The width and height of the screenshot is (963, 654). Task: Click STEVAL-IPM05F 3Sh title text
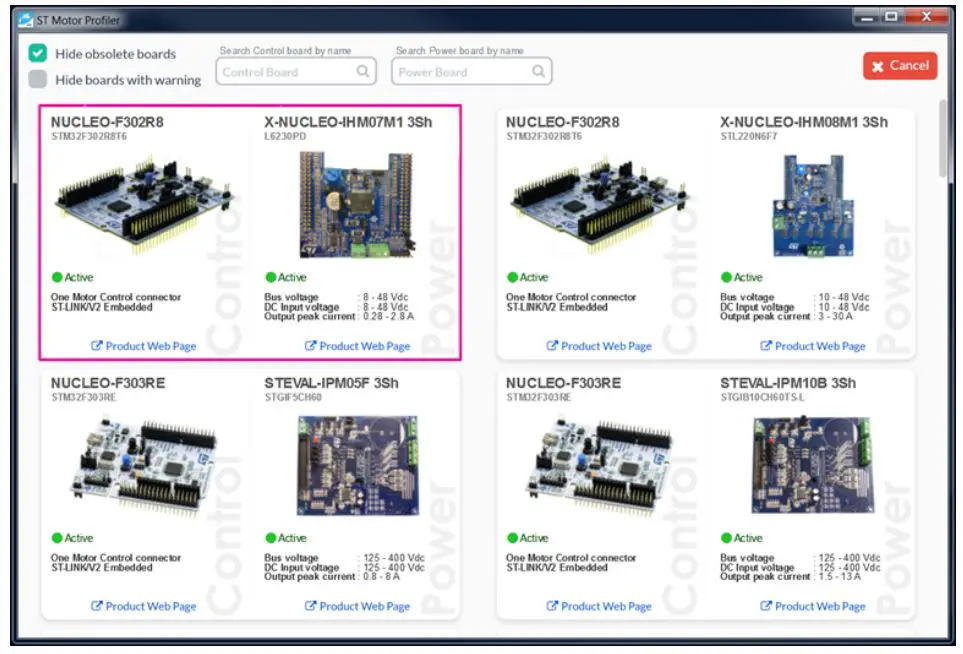click(332, 383)
